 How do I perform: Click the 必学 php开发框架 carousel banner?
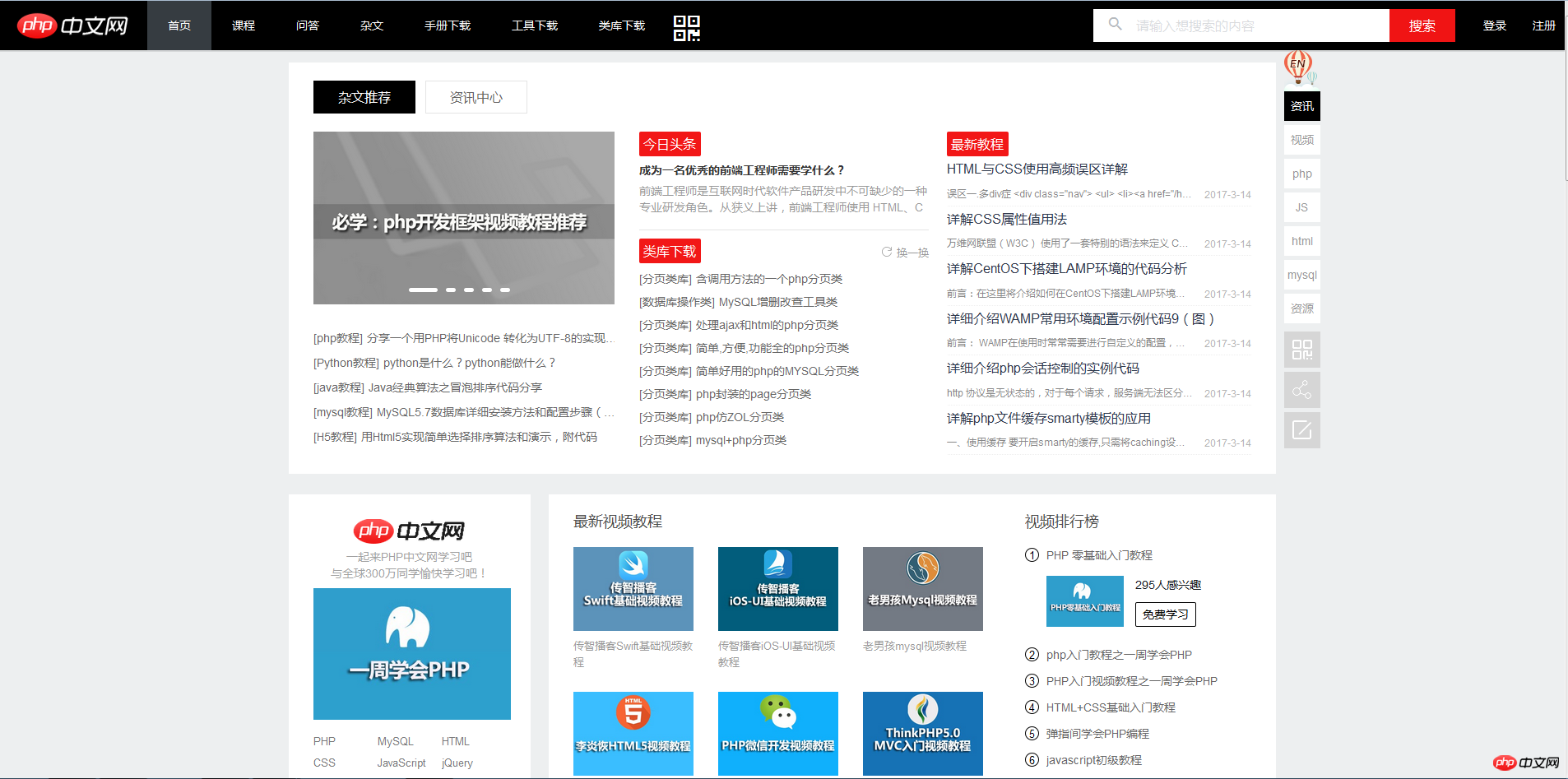pos(464,218)
